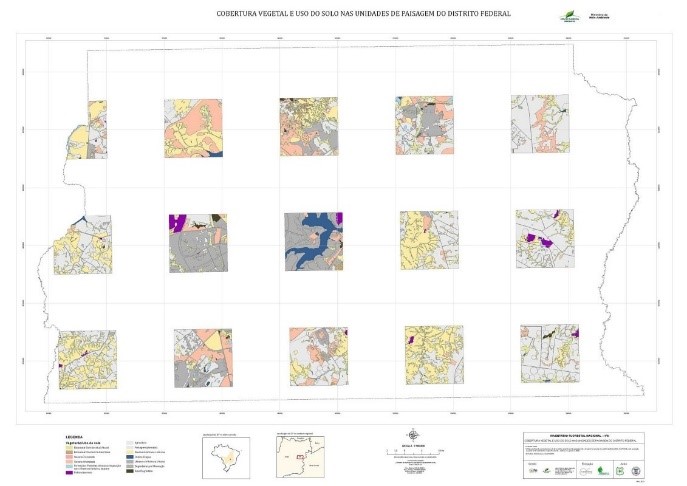Select the bottom-right landscape tile
The image size is (687, 486).
tap(549, 354)
